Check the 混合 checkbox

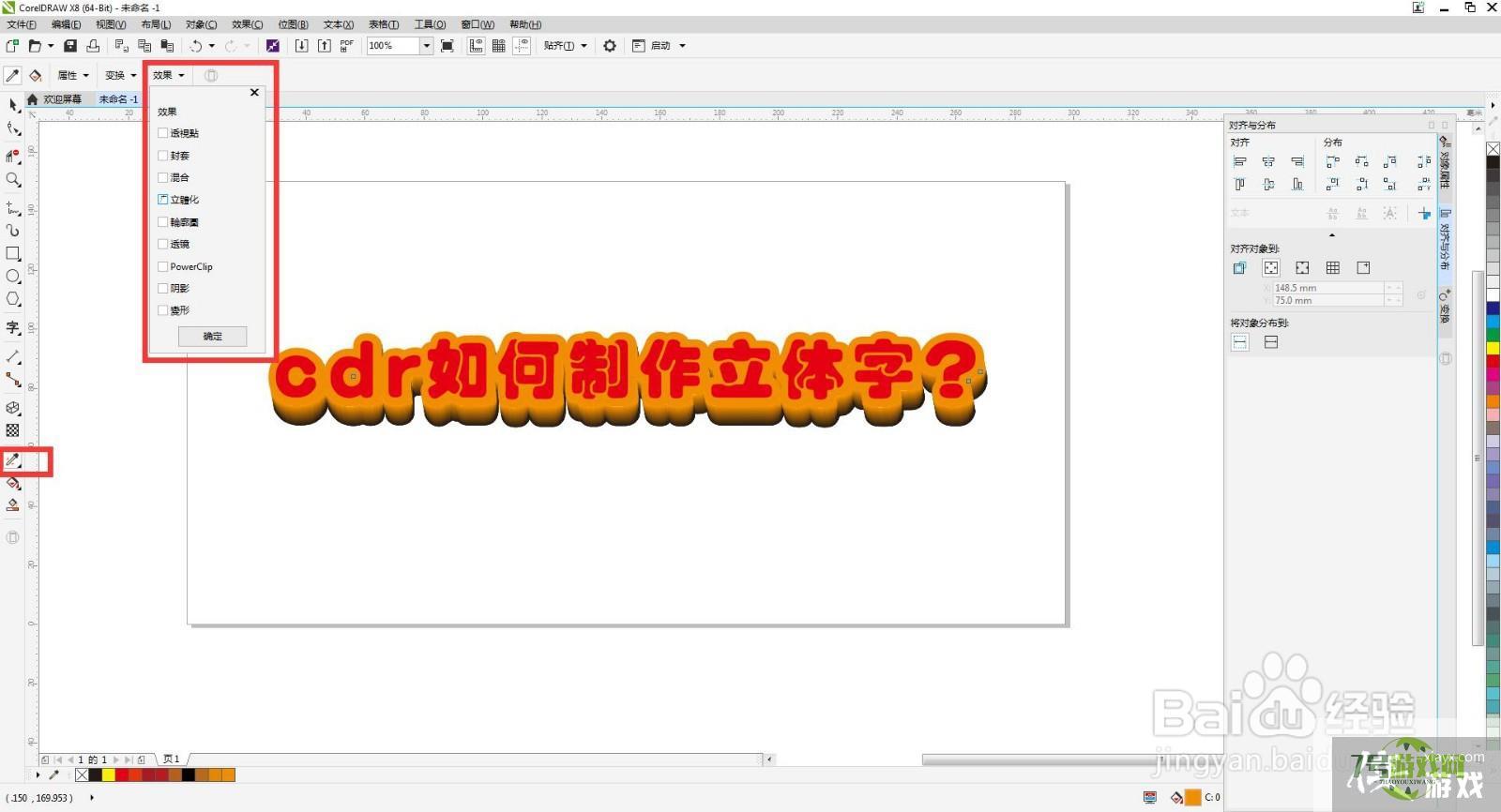click(x=163, y=177)
